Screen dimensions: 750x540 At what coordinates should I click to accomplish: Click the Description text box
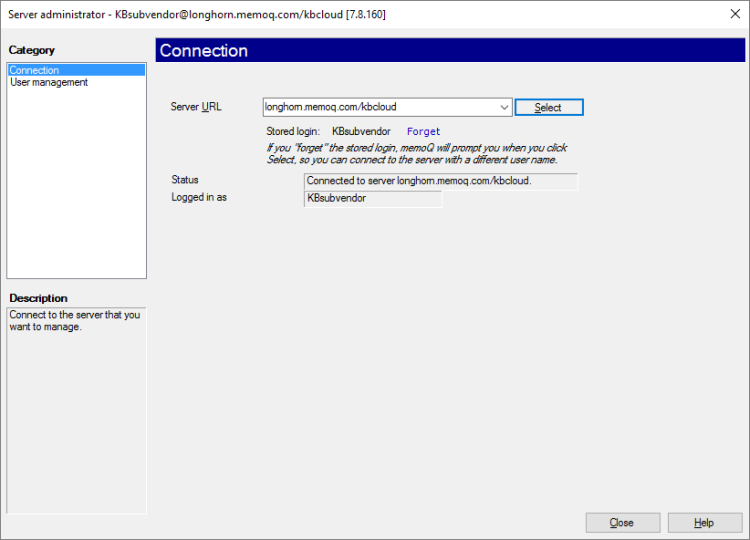click(x=76, y=400)
